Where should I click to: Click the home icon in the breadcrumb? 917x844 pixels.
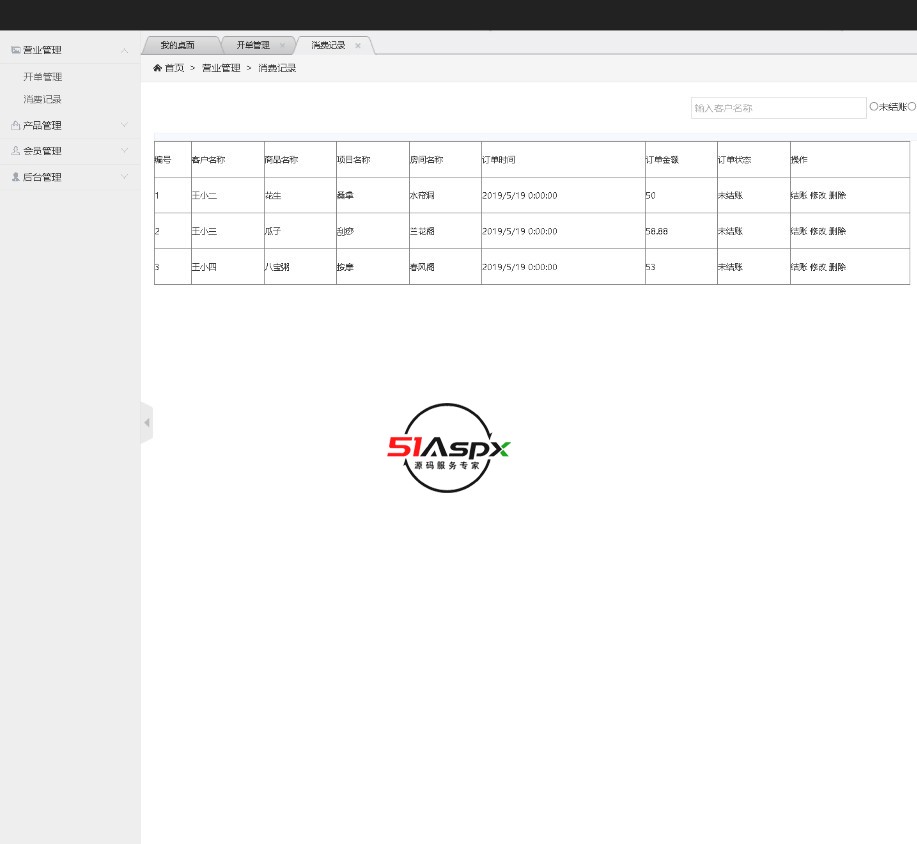(157, 68)
